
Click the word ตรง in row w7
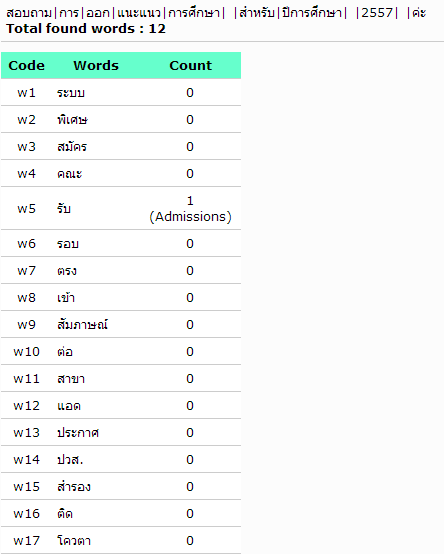click(x=67, y=271)
